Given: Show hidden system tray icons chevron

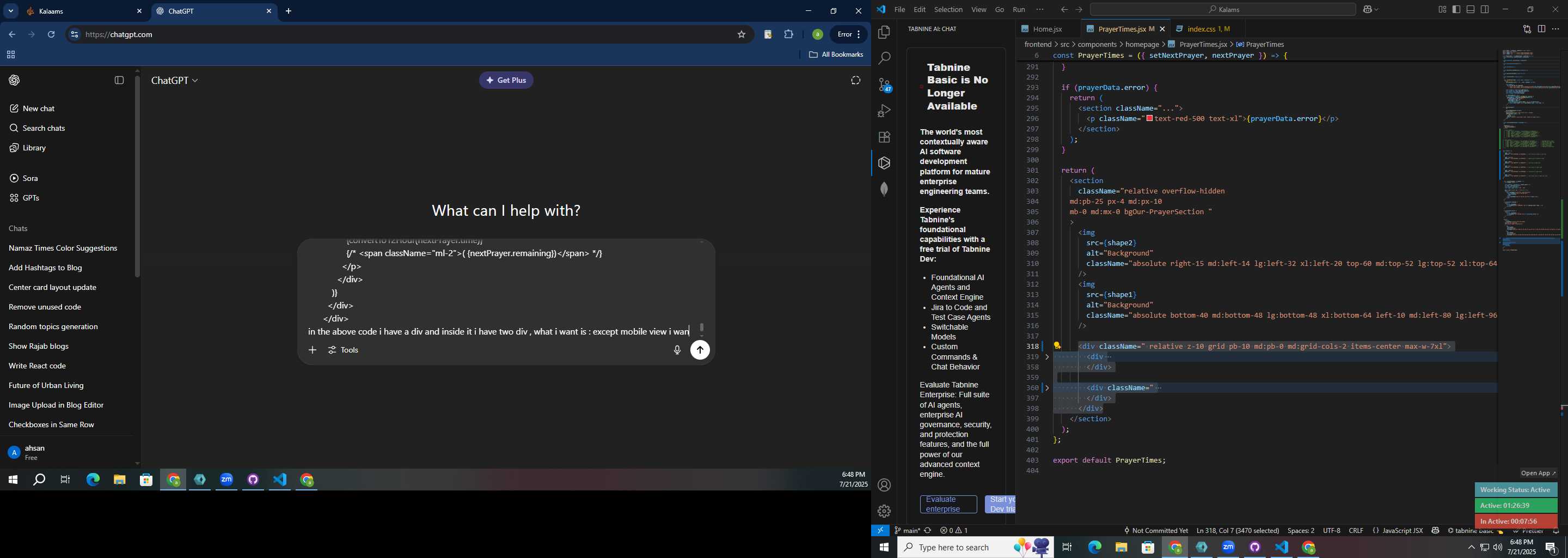Looking at the screenshot, I should pos(1471,548).
